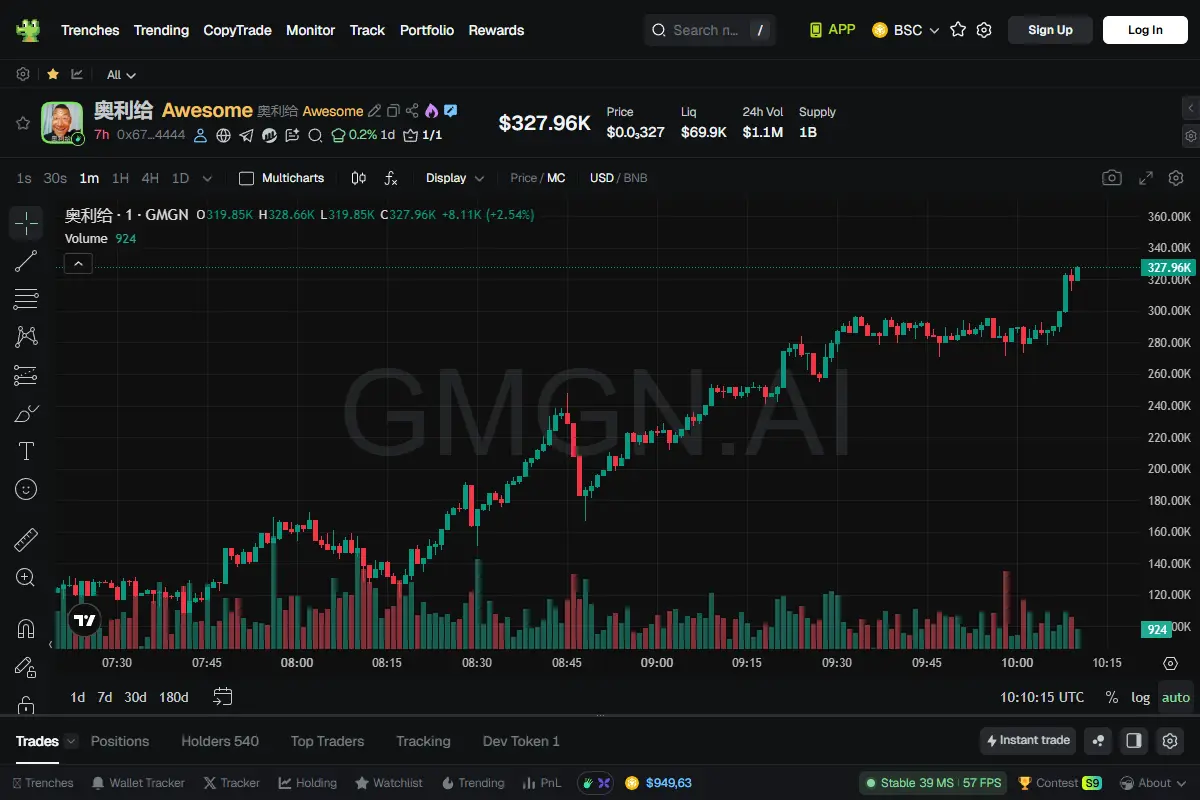Open the Portfolio page

(x=427, y=30)
